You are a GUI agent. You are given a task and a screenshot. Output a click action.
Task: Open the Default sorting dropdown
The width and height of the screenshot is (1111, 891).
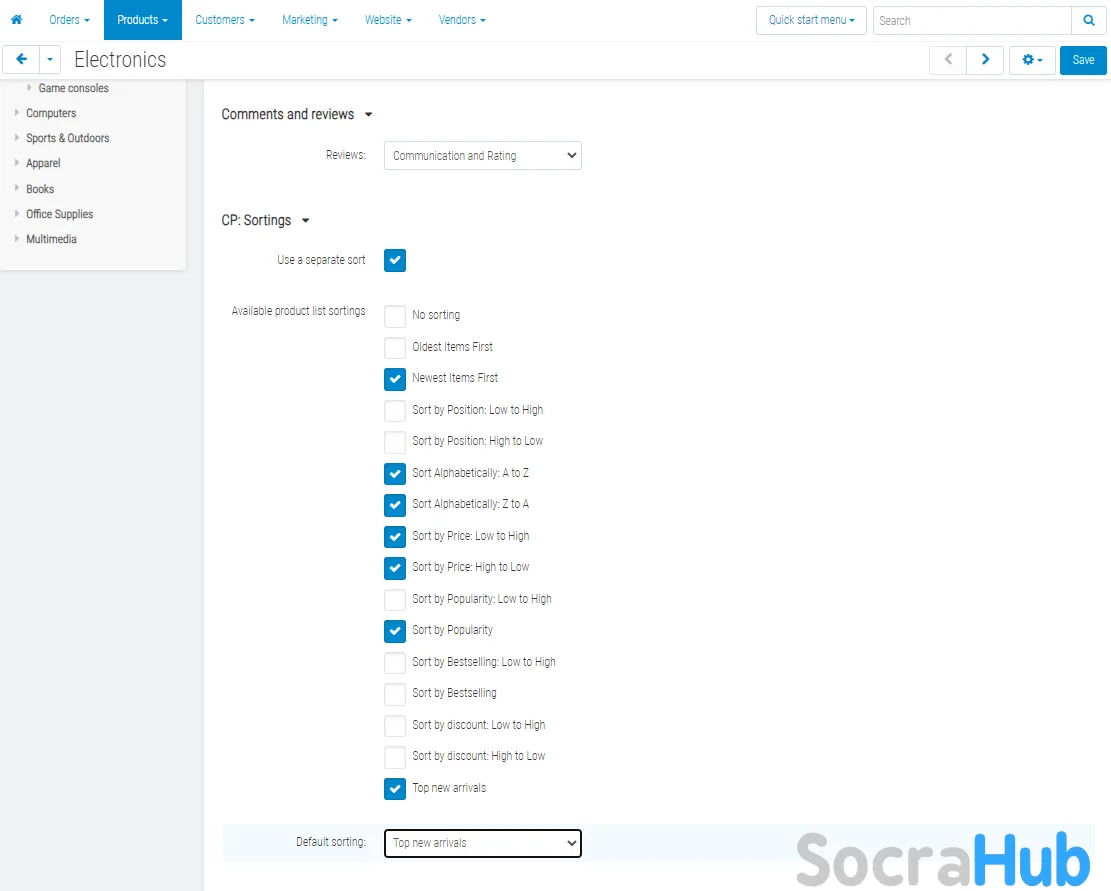(482, 843)
